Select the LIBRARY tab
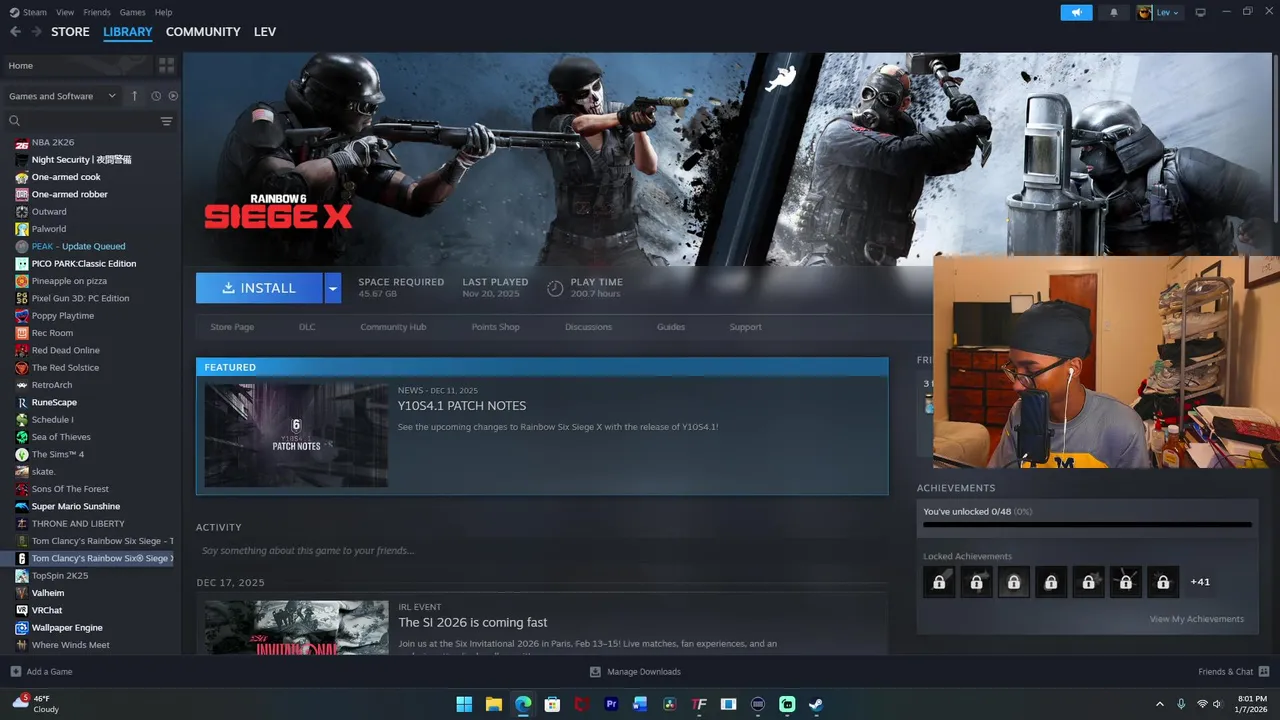The image size is (1280, 720). 128,32
